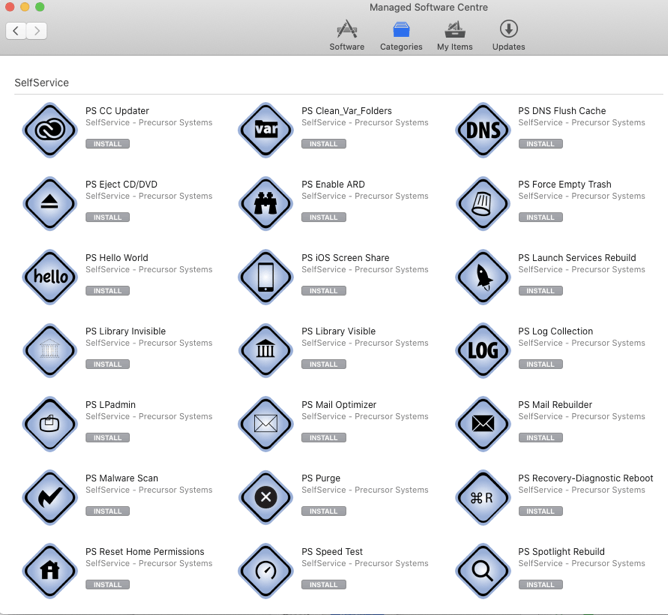Install PS Hello World

click(x=107, y=291)
